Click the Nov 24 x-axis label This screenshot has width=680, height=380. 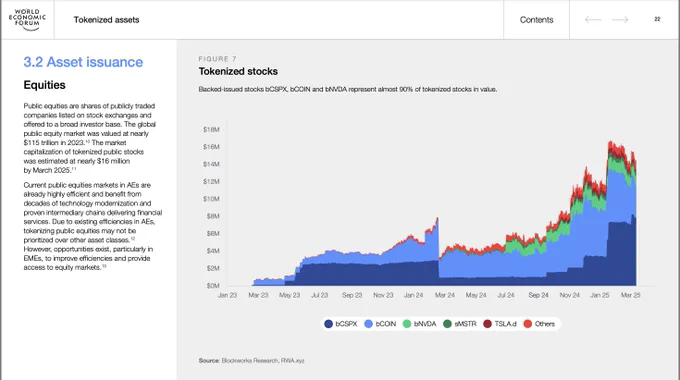coord(569,295)
